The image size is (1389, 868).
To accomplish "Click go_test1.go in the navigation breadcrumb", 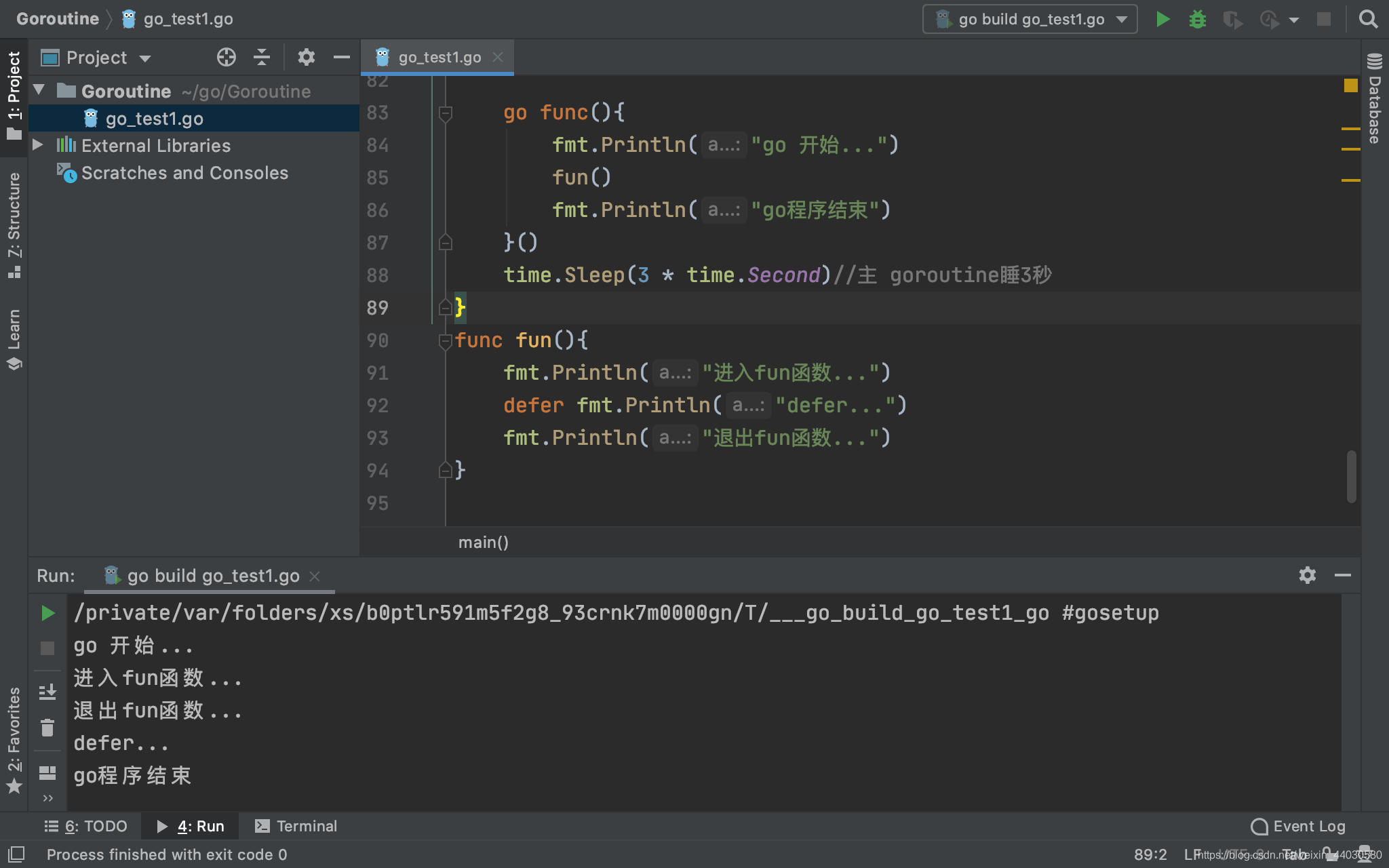I will click(178, 19).
